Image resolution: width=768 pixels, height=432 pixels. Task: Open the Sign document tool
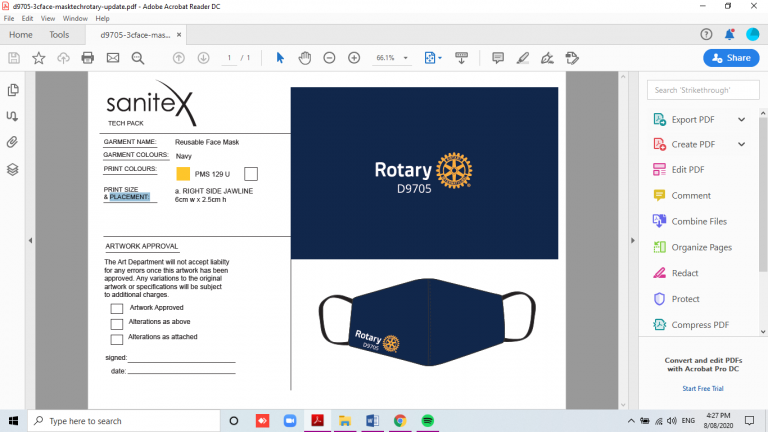(x=547, y=58)
